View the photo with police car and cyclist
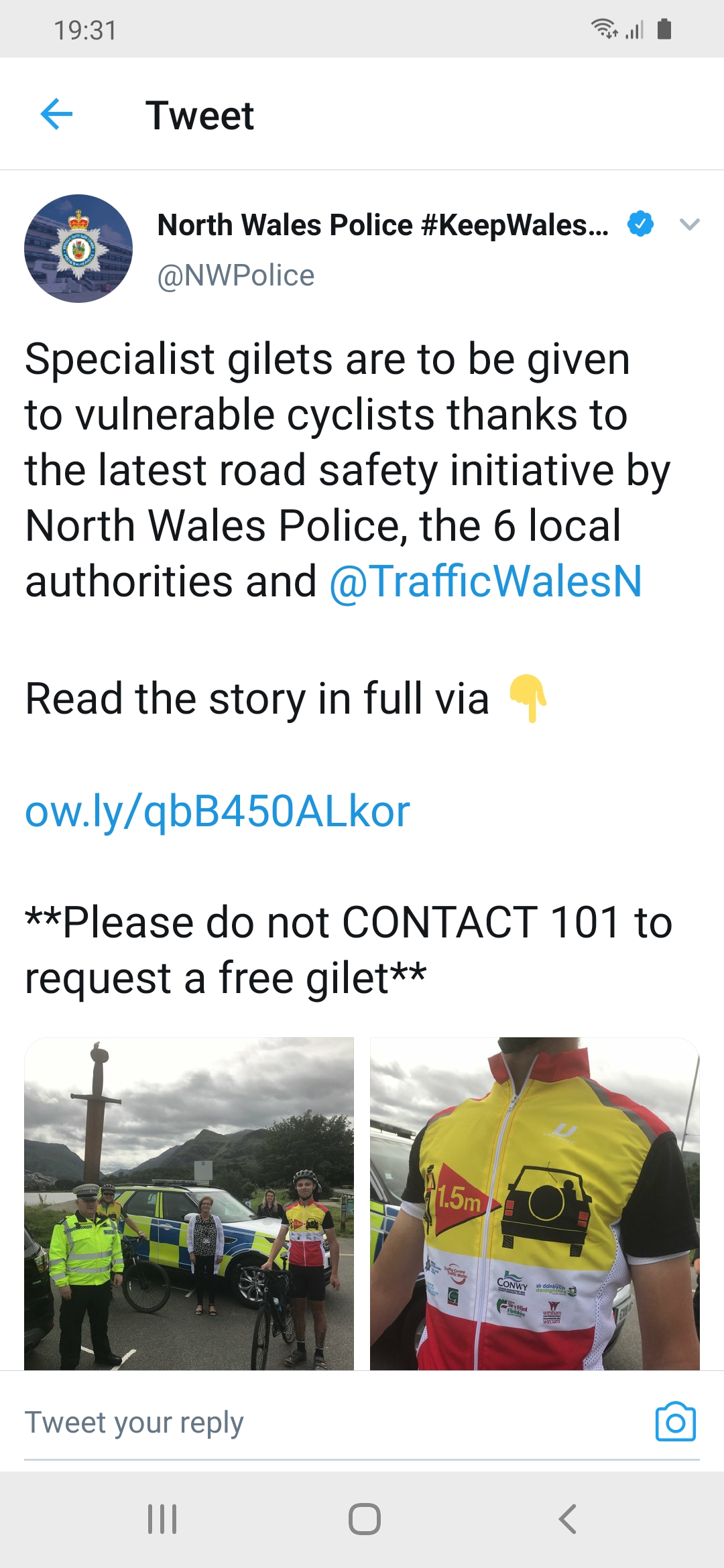The image size is (724, 1568). [x=189, y=1203]
